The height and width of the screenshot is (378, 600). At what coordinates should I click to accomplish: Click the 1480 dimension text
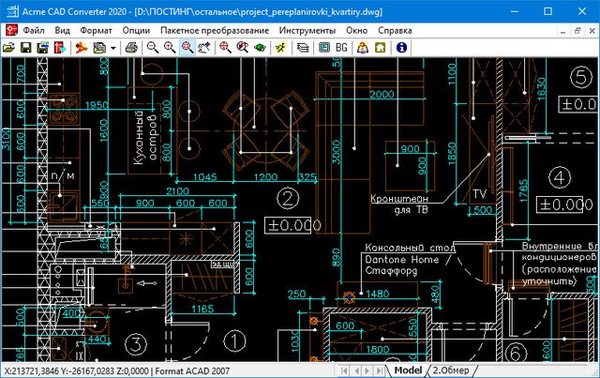coord(377,293)
